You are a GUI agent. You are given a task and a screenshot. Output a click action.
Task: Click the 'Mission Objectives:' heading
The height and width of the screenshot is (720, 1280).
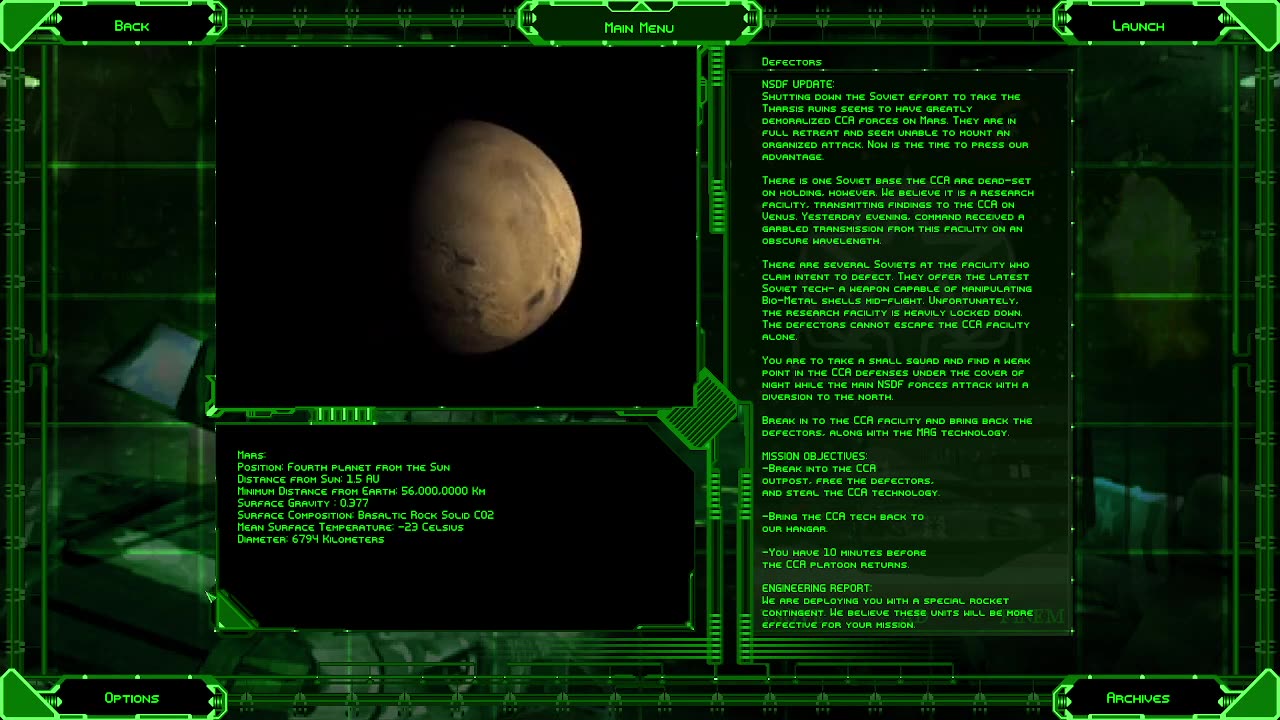point(814,456)
